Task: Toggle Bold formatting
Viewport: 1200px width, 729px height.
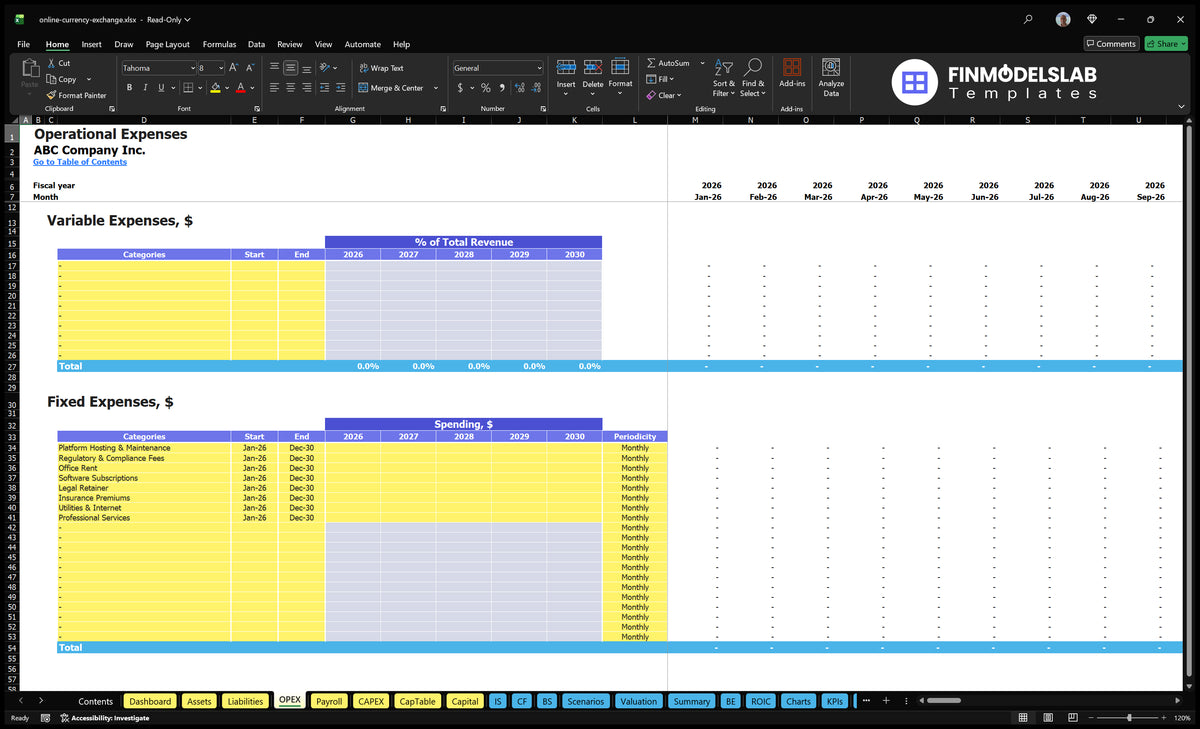Action: 130,88
